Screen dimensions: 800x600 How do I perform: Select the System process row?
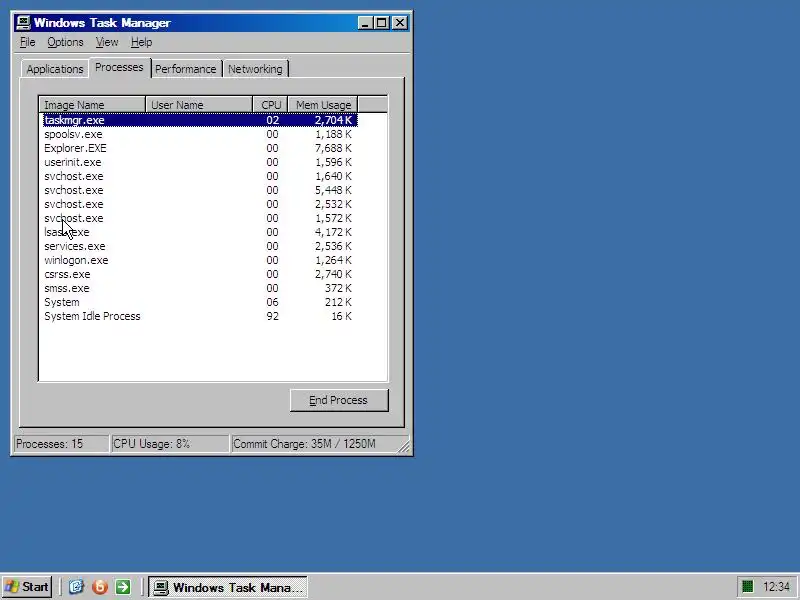[x=200, y=303]
